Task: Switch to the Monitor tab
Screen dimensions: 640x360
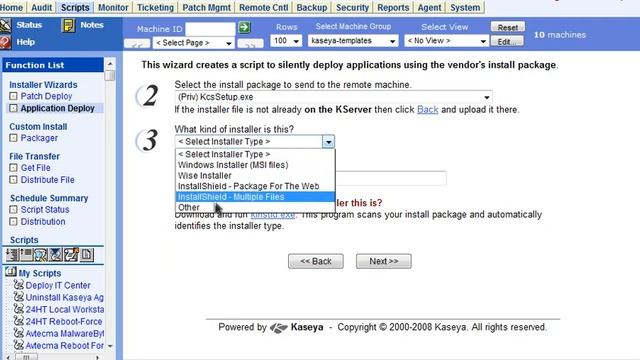Action: pyautogui.click(x=113, y=7)
